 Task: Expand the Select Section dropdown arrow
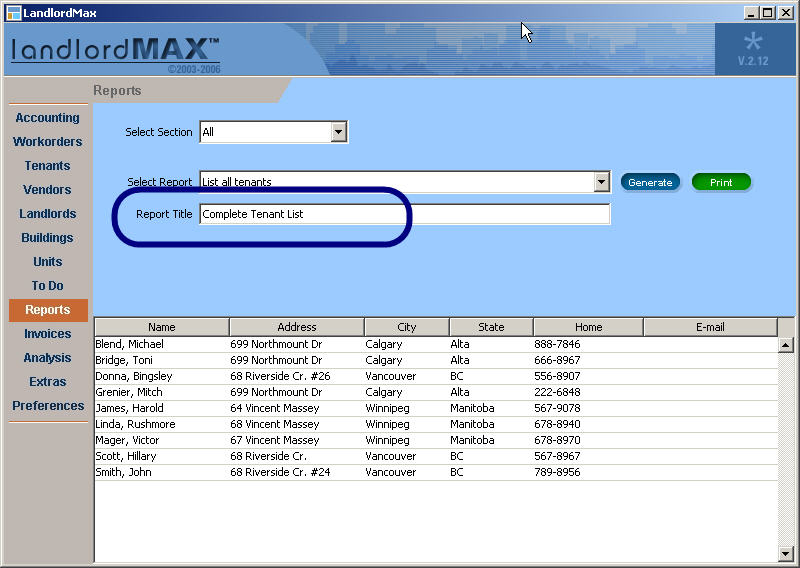338,132
